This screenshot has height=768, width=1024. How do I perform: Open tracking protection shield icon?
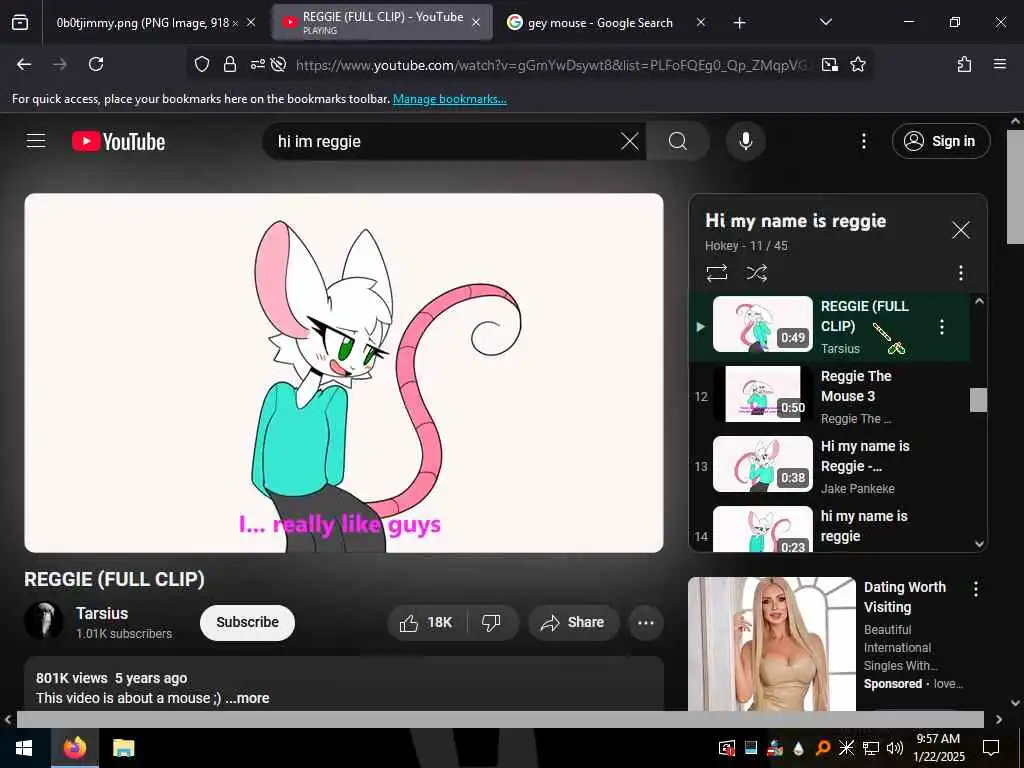pos(202,64)
